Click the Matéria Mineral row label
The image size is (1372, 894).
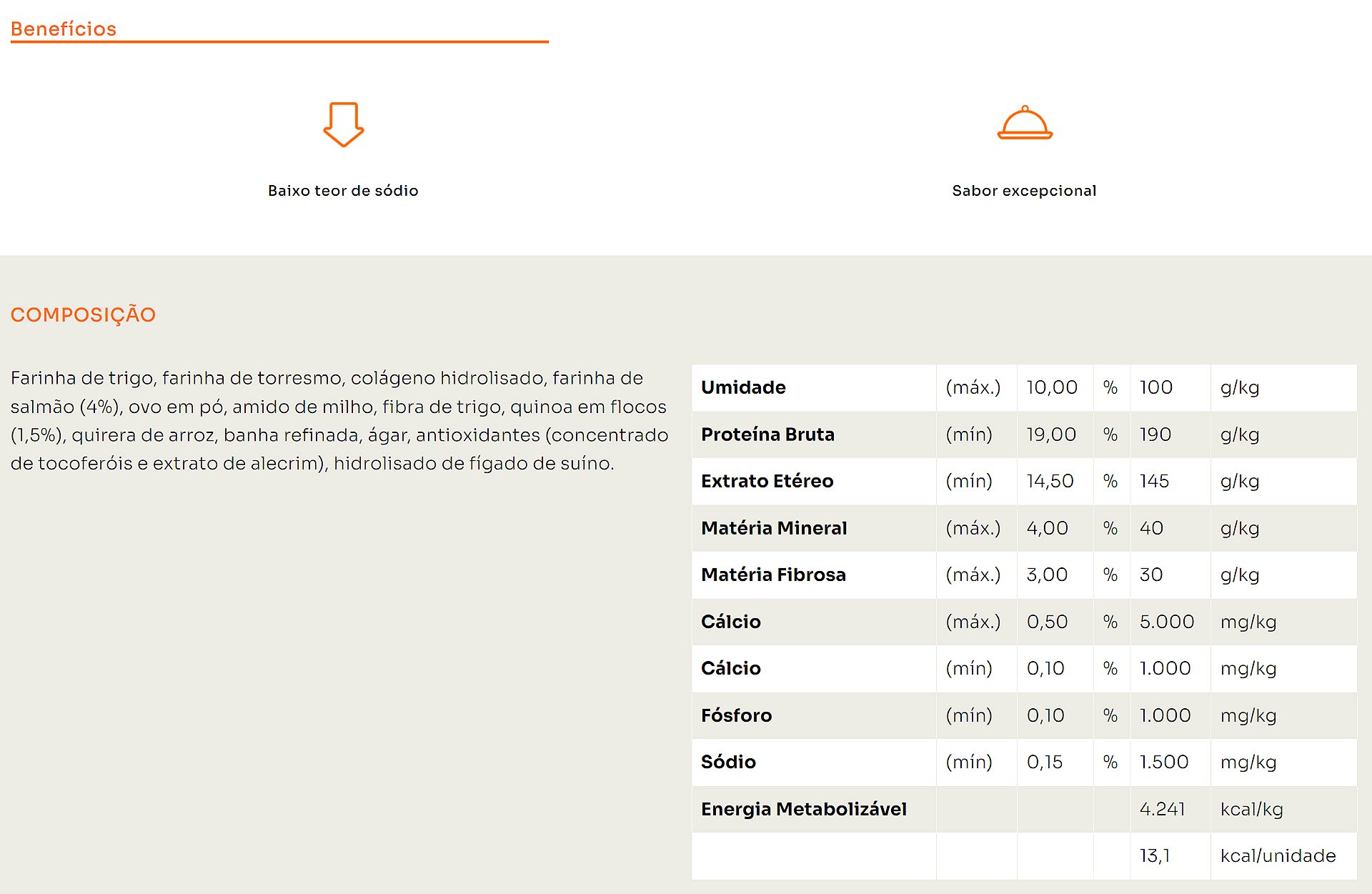pyautogui.click(x=774, y=528)
